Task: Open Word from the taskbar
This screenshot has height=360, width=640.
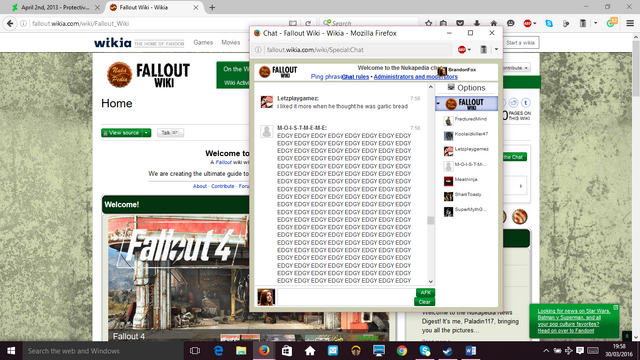Action: (470, 351)
